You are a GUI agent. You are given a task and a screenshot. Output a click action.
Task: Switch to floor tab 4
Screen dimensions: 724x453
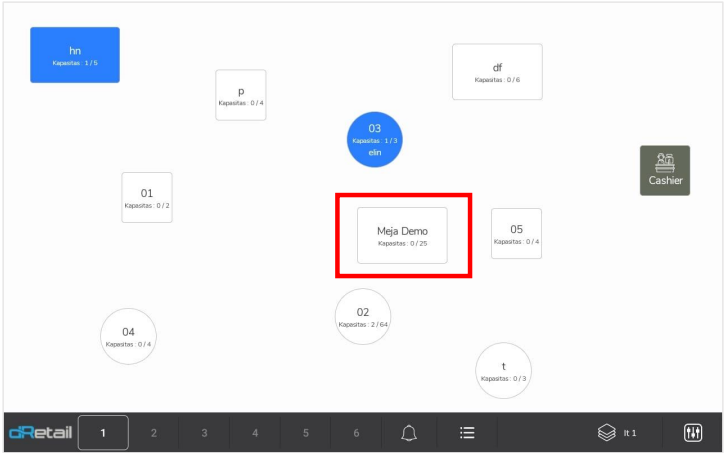coord(255,433)
